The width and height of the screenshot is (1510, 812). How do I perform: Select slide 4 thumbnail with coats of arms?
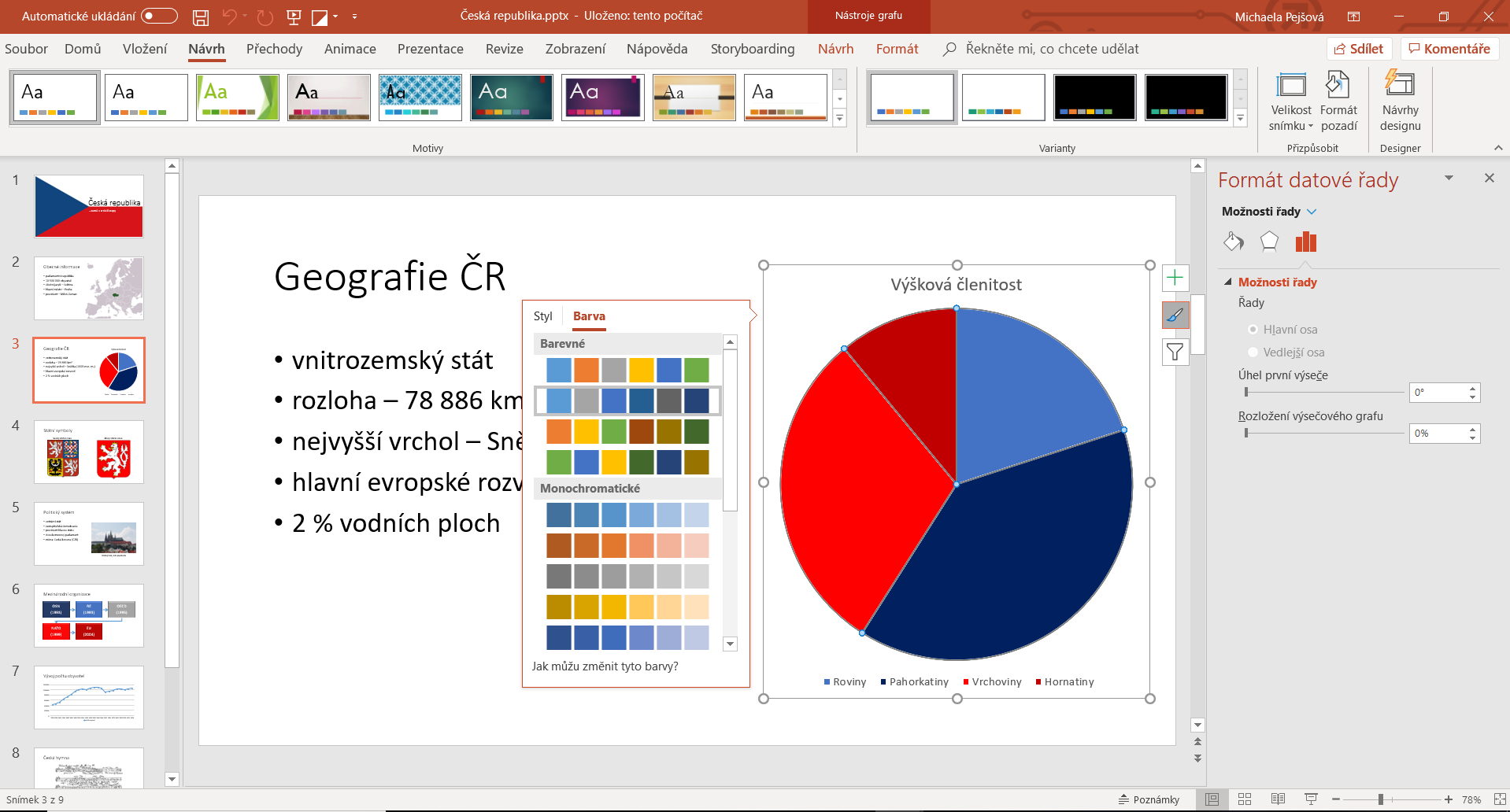[x=89, y=452]
